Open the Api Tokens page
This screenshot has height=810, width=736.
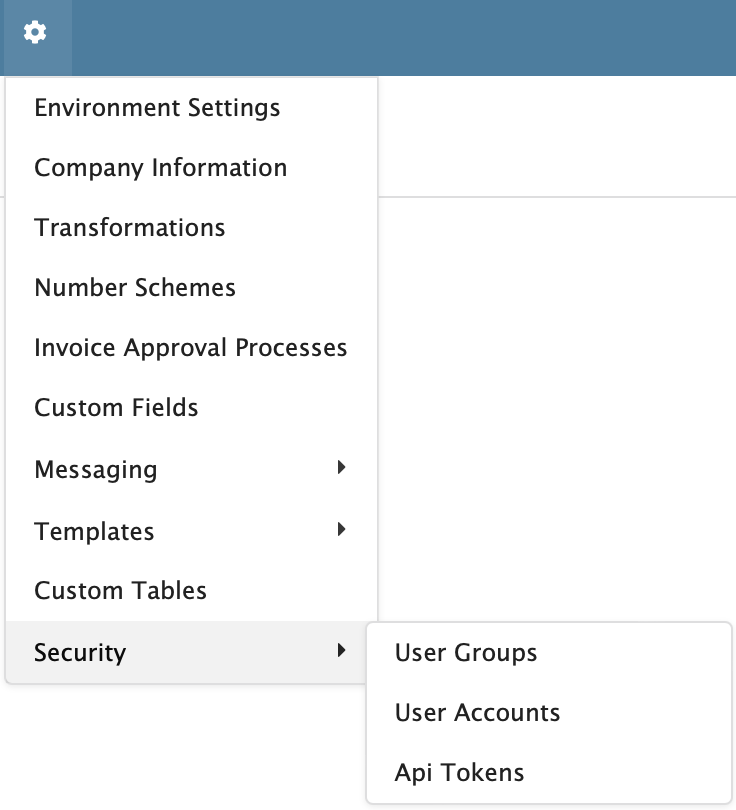459,772
